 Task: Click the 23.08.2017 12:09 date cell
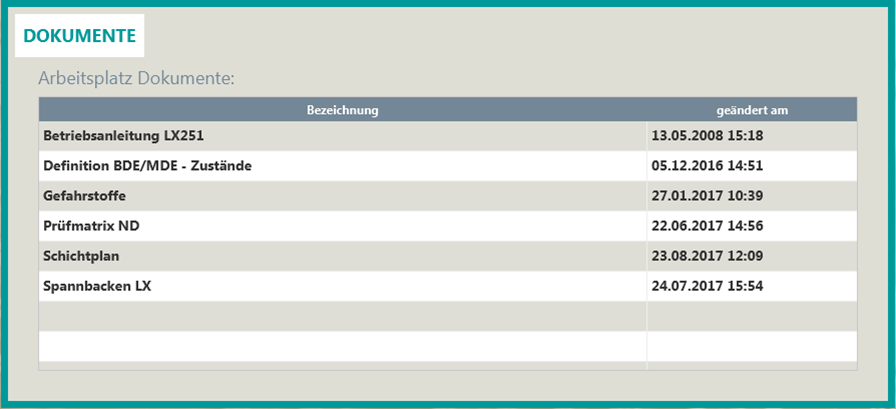click(707, 256)
